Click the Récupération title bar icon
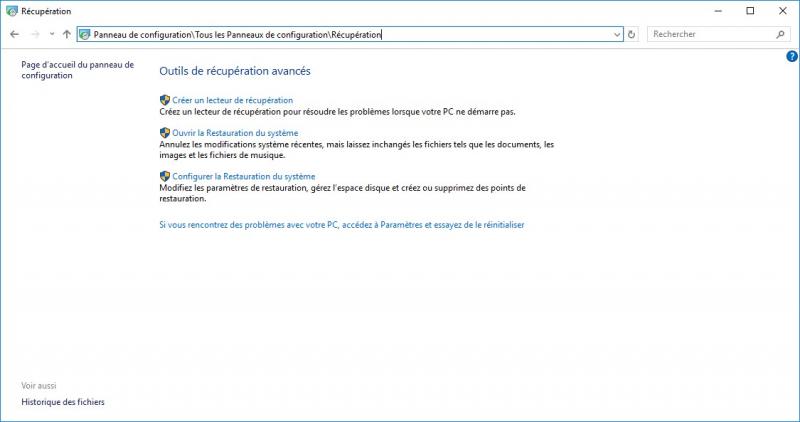Viewport: 800px width, 422px height. [12, 11]
